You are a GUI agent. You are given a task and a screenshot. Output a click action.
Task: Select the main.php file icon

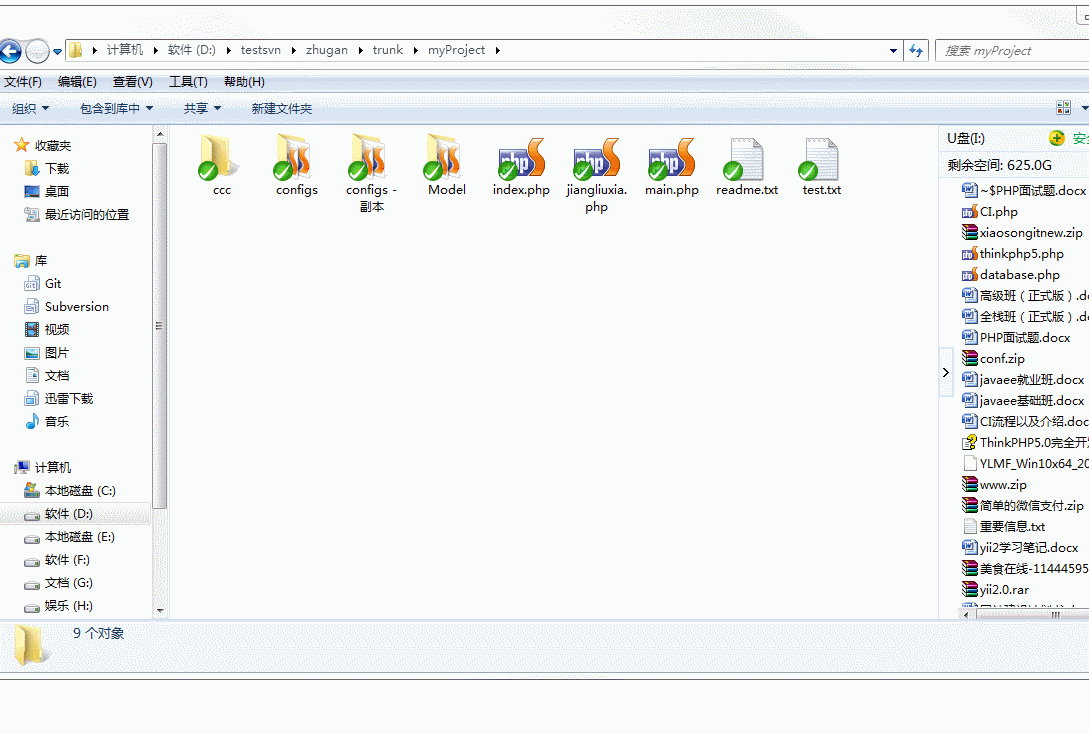[671, 160]
